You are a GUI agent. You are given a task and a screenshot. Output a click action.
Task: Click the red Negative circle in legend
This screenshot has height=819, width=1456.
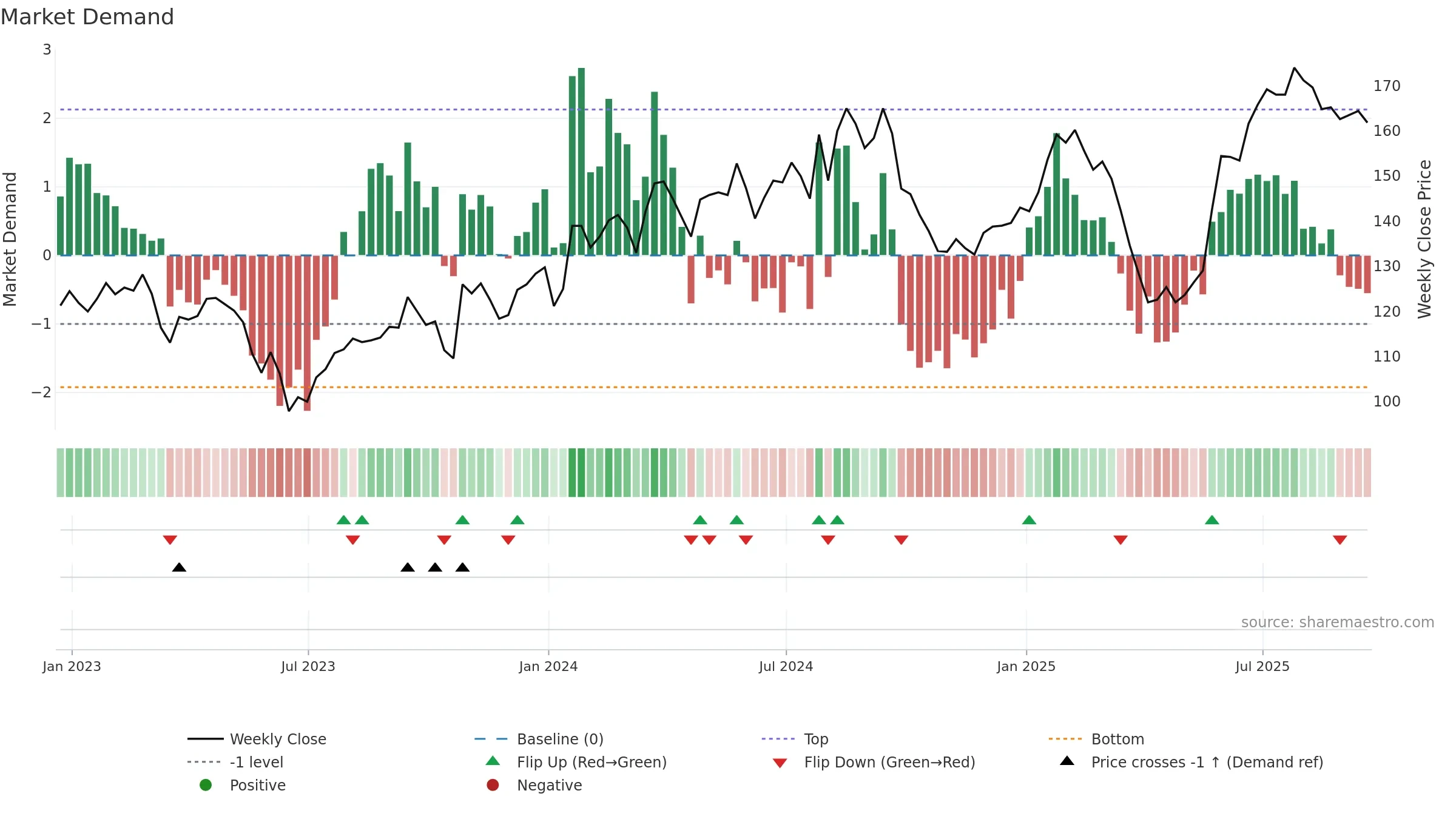(493, 785)
